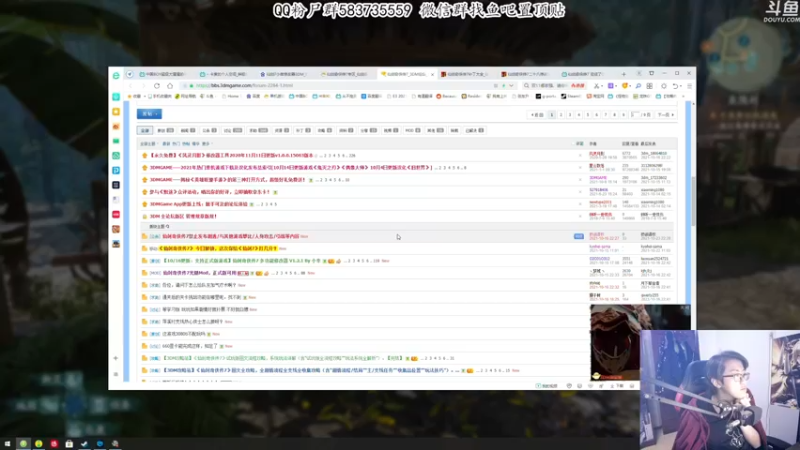Go to page 9 of thread list
This screenshot has height=450, width=800.
click(x=623, y=115)
